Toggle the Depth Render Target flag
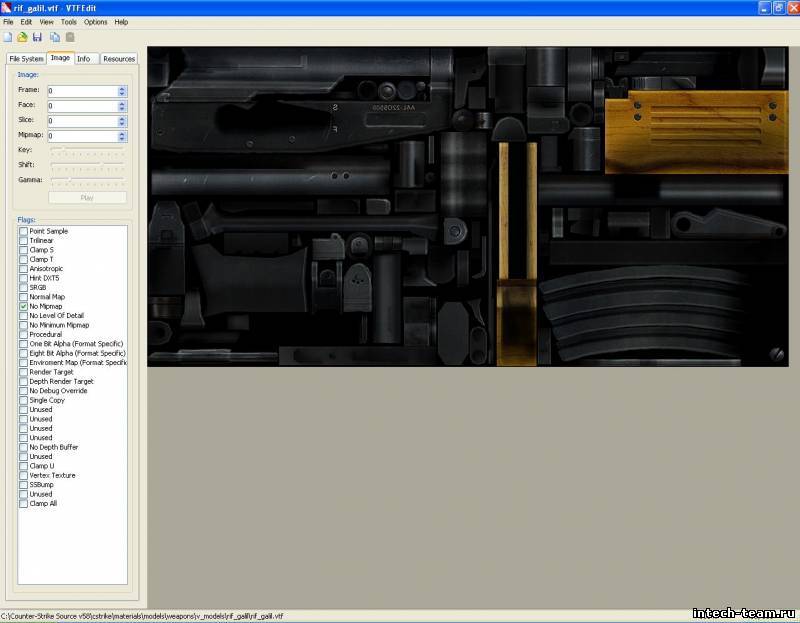 point(23,382)
